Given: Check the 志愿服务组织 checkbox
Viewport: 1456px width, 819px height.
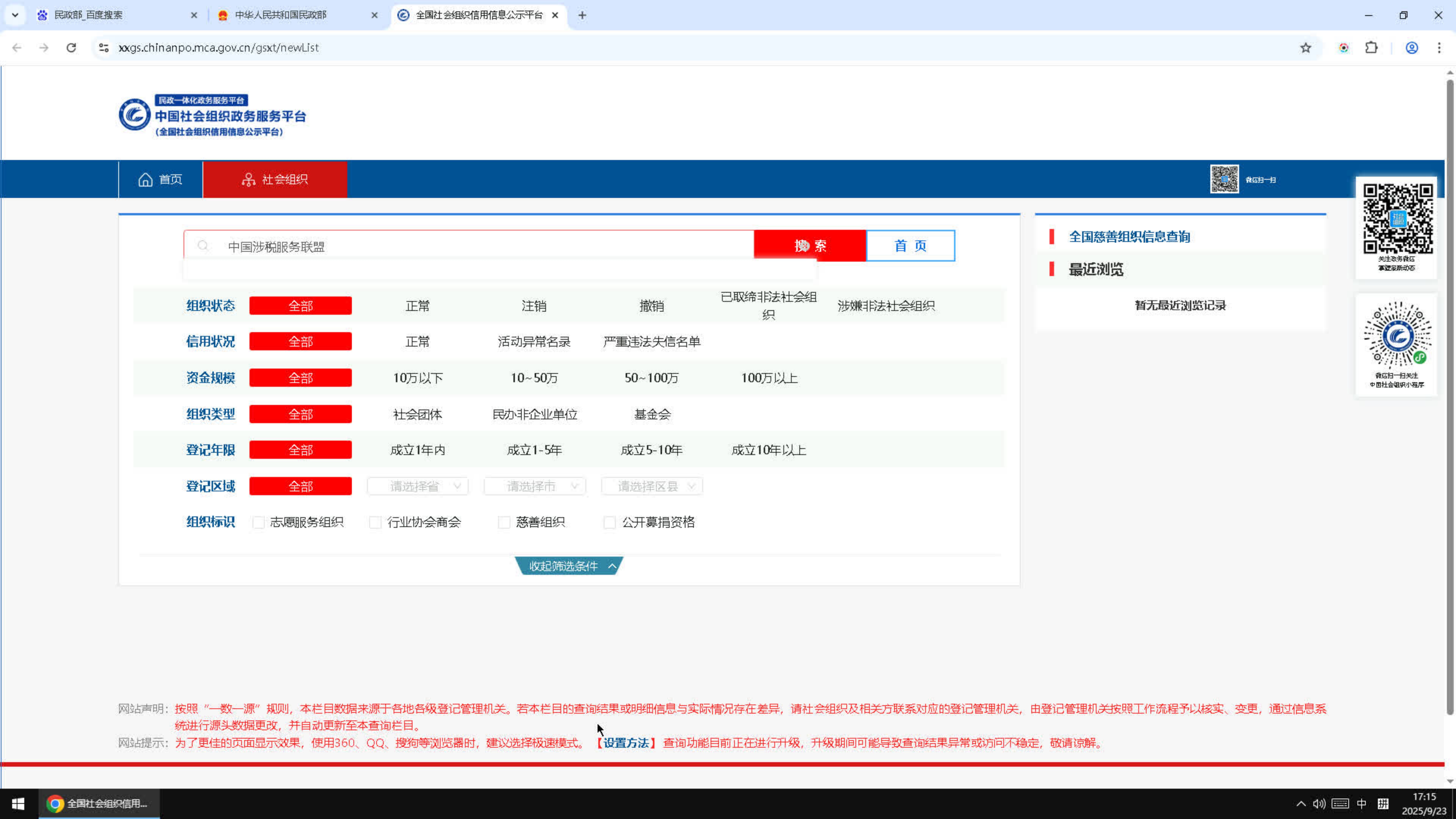Looking at the screenshot, I should (x=258, y=522).
